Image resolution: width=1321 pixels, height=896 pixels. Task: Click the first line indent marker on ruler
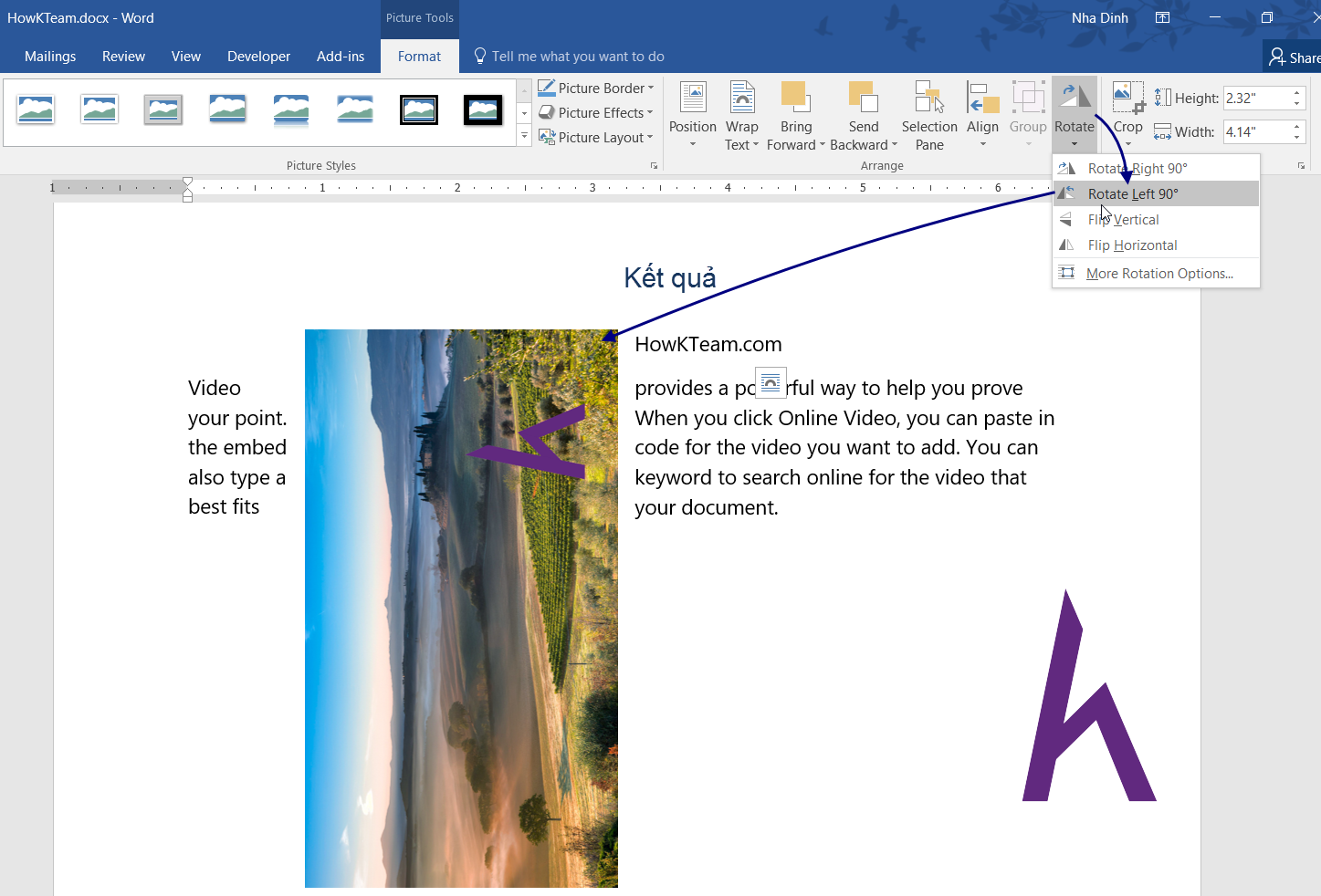click(x=187, y=182)
